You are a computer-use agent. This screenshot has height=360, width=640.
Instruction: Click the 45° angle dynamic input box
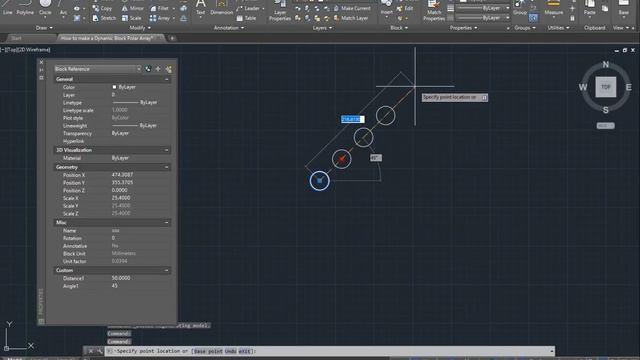click(x=376, y=158)
